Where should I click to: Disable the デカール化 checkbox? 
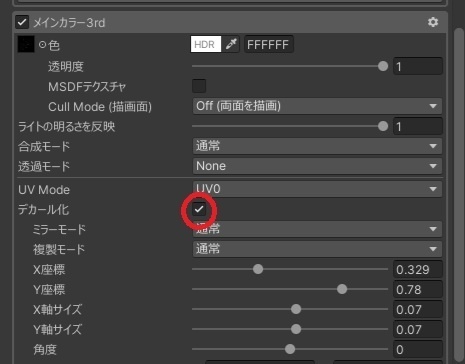click(x=199, y=209)
